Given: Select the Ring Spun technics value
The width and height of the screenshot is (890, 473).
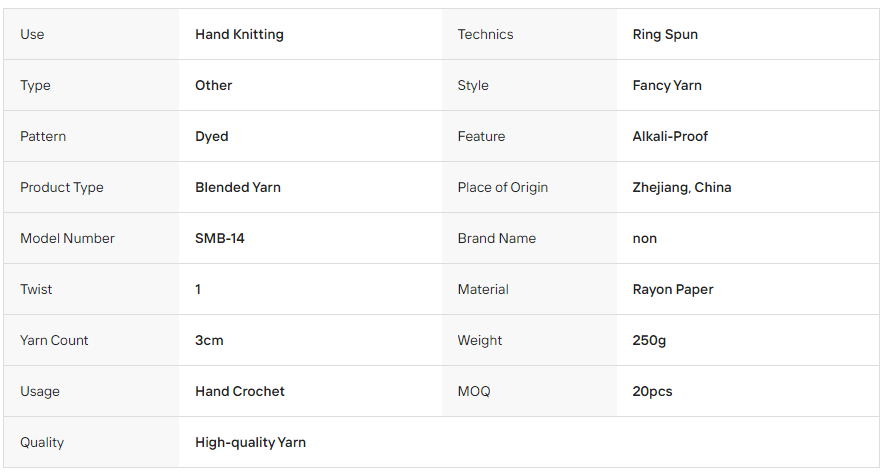Looking at the screenshot, I should (665, 35).
